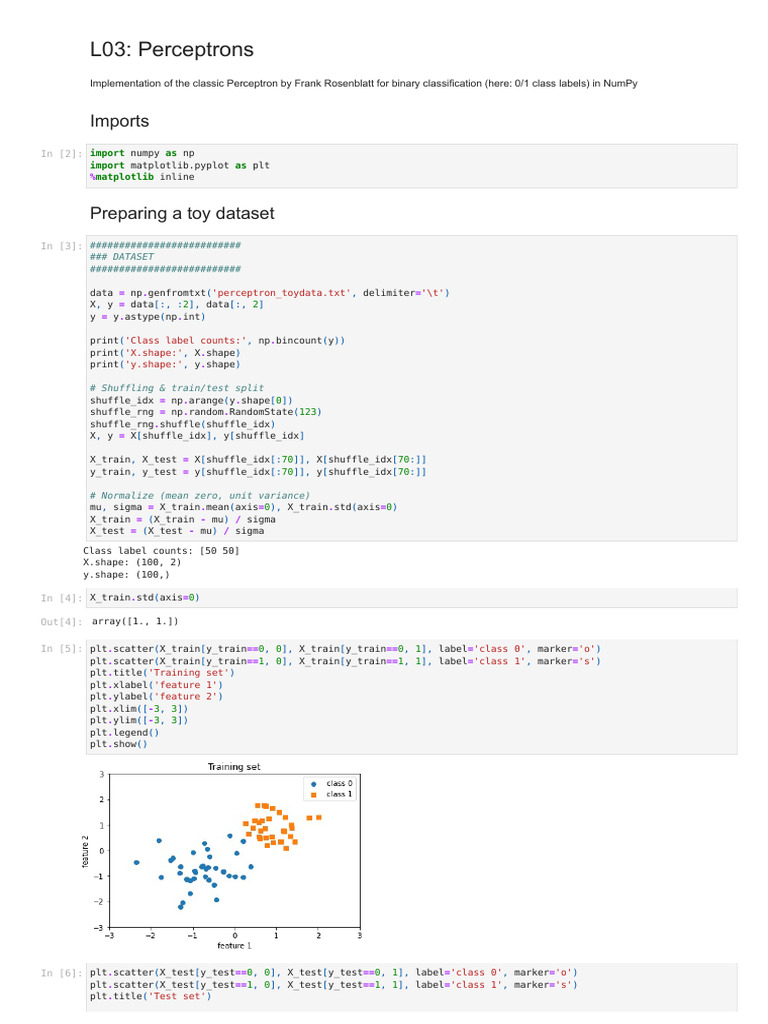Viewport: 768px width, 1024px height.
Task: Click the description paragraph about Frank Rosenblatt
Action: (x=364, y=84)
